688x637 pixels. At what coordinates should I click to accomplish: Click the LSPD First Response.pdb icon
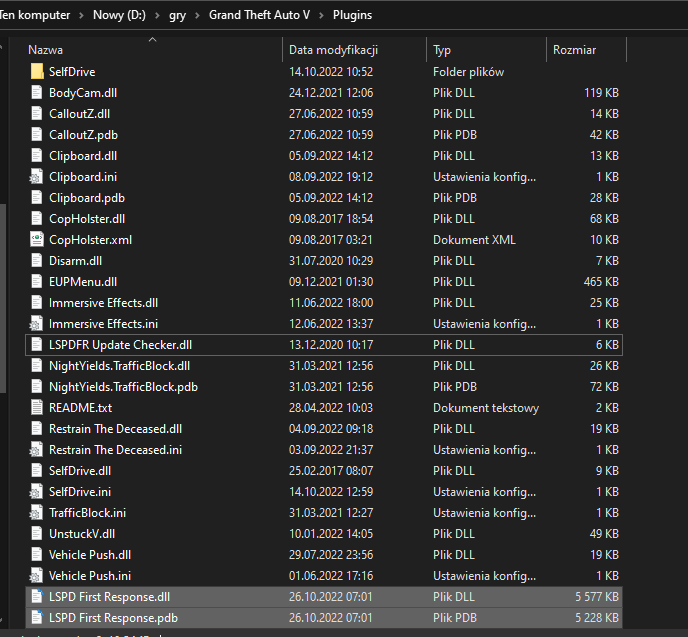click(x=37, y=618)
